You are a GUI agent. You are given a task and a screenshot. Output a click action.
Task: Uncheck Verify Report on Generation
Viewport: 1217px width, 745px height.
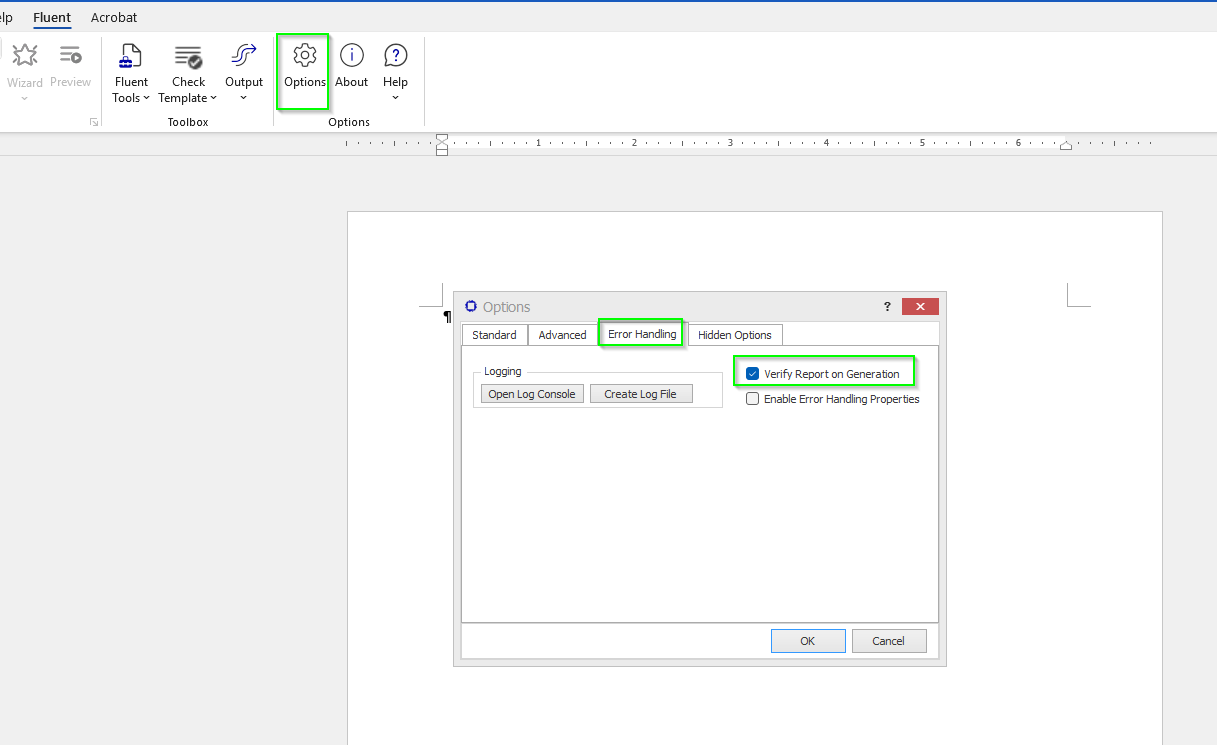click(x=753, y=374)
